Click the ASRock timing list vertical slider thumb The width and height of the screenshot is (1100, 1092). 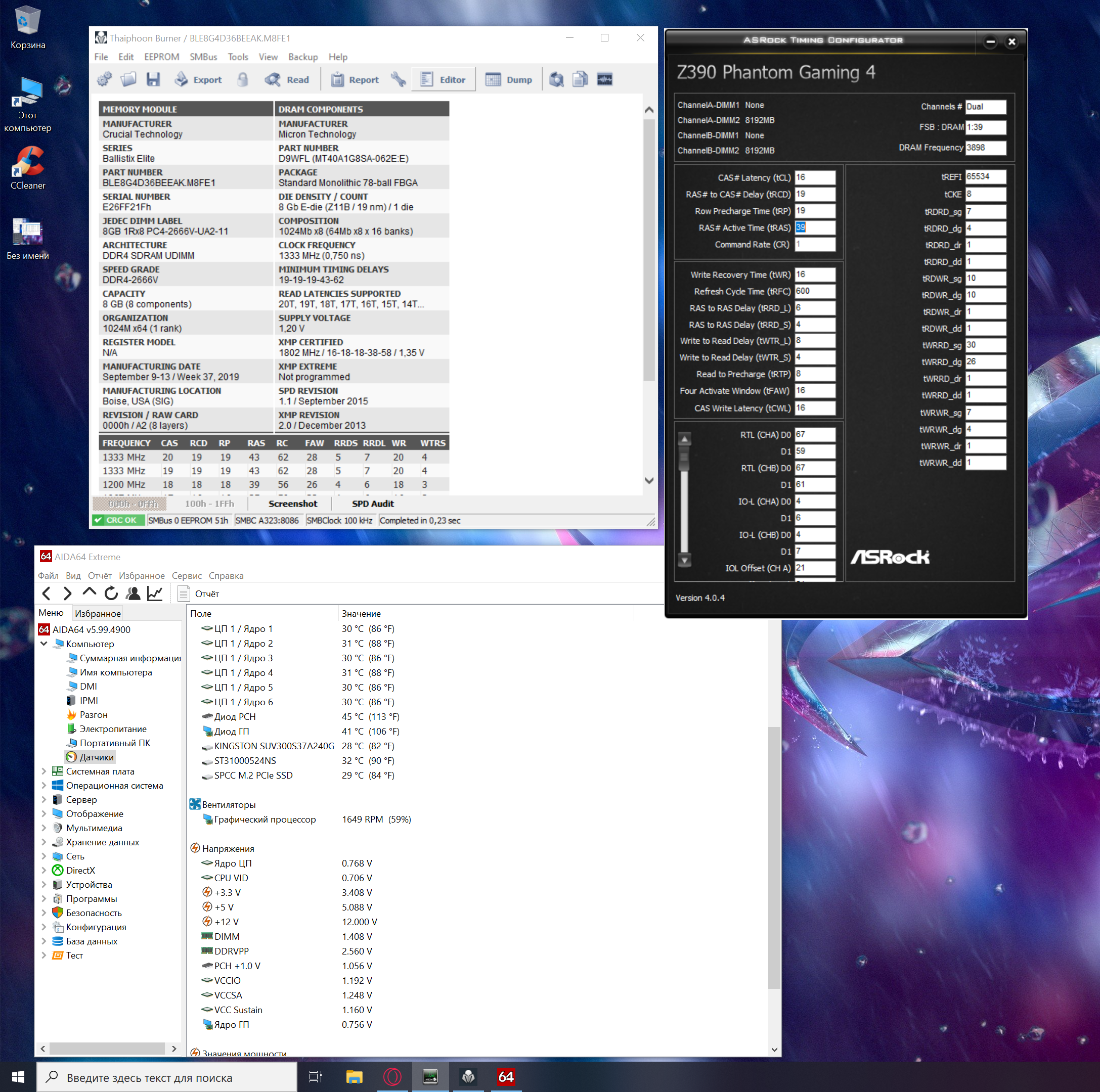pyautogui.click(x=684, y=459)
